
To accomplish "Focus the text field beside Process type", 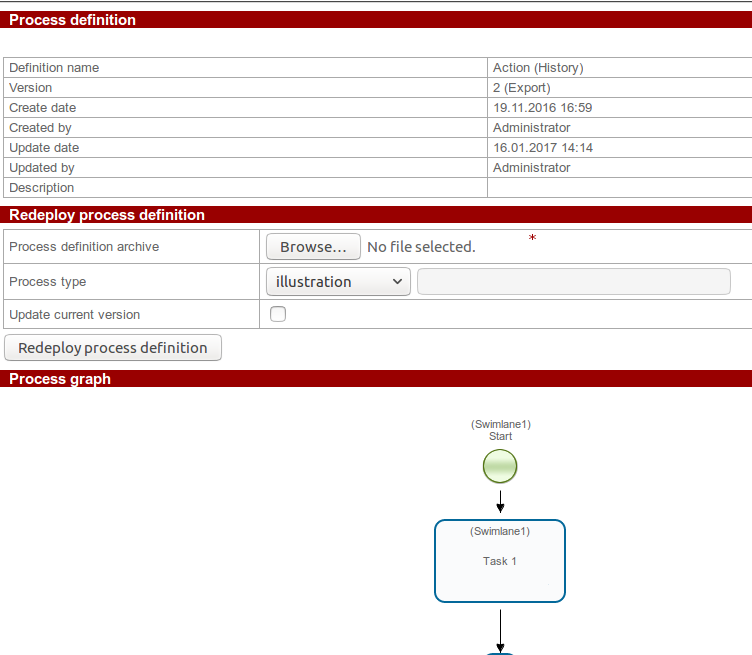I will pos(573,282).
